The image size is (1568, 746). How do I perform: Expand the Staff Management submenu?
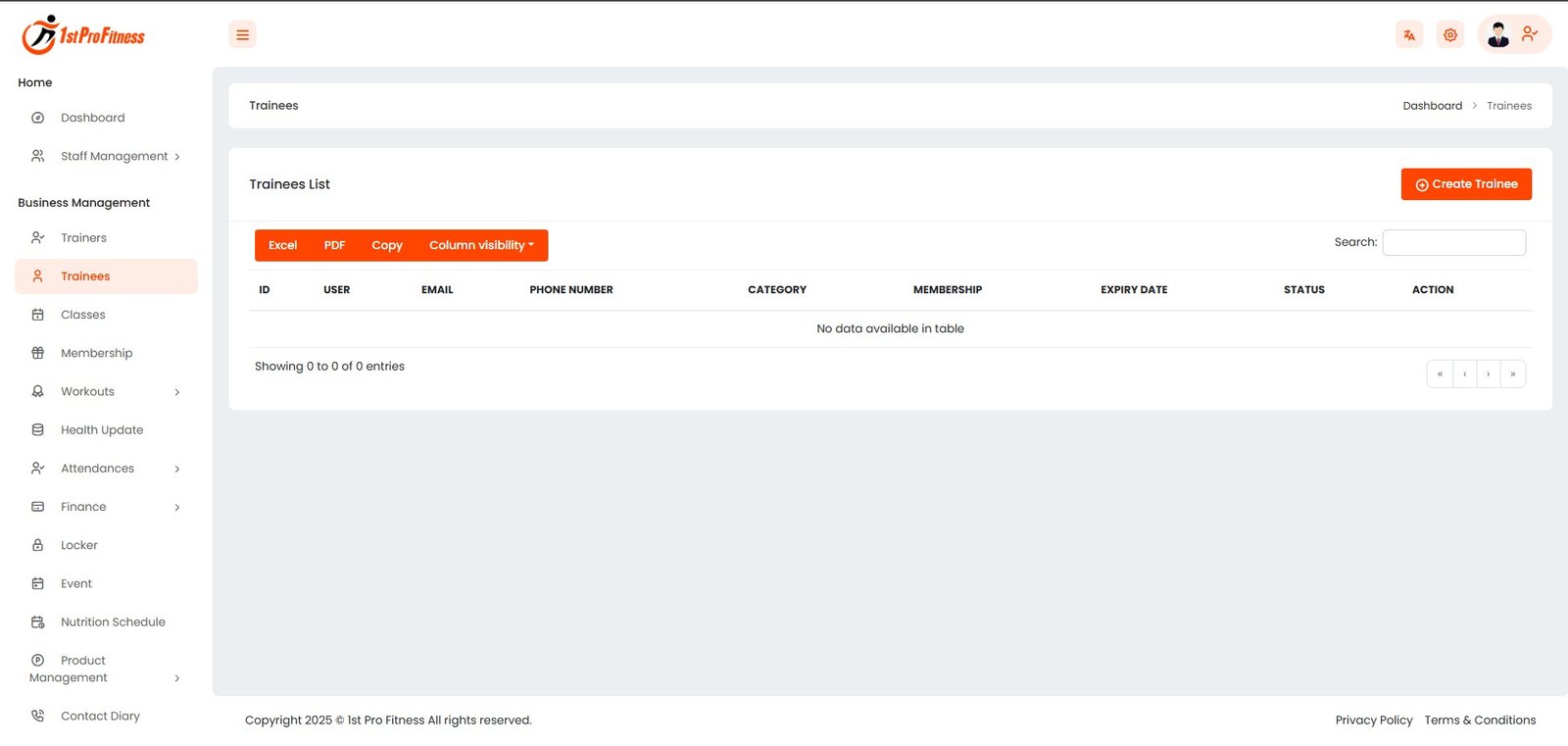[114, 157]
